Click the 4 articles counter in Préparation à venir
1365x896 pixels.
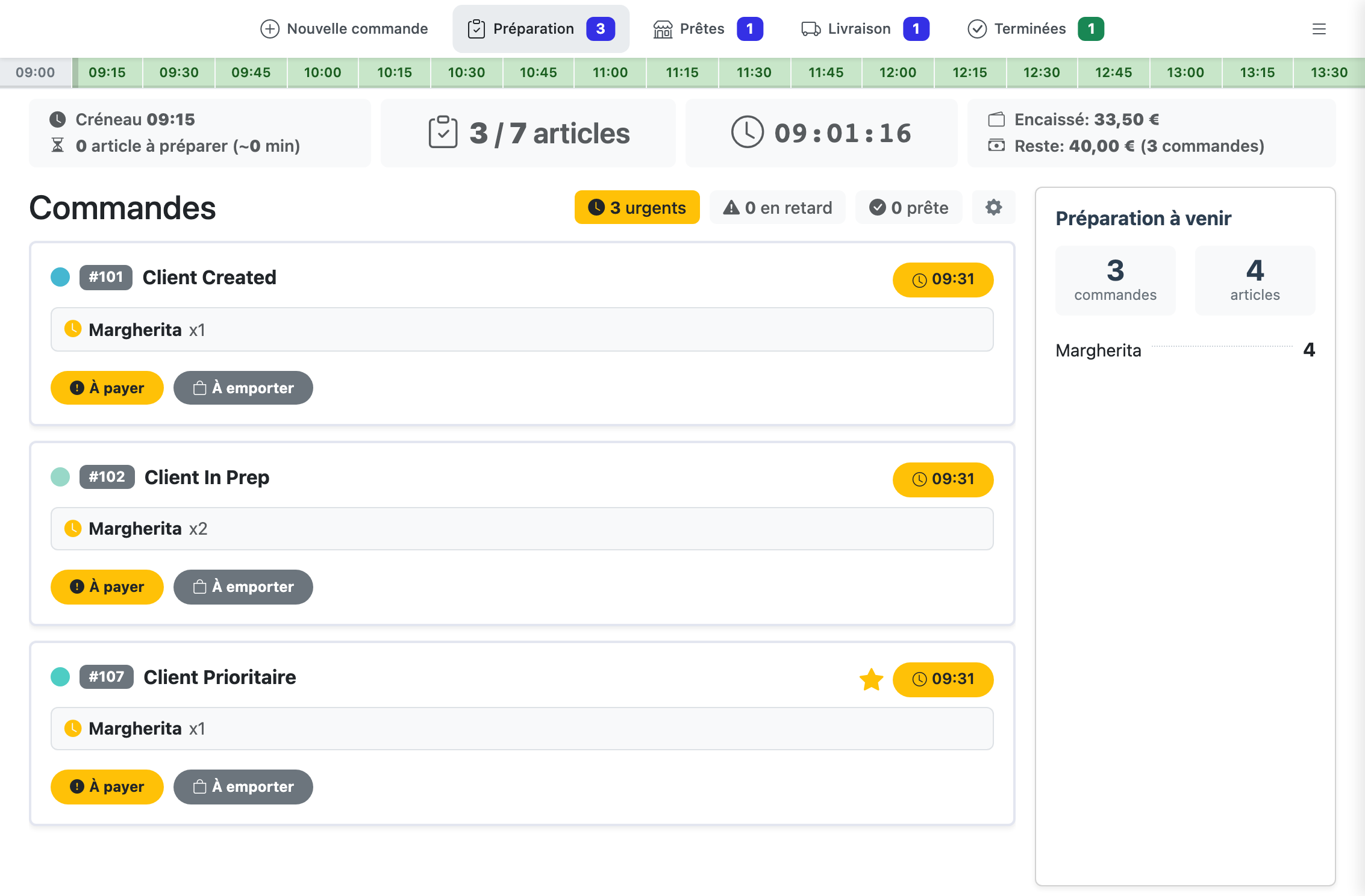tap(1255, 280)
